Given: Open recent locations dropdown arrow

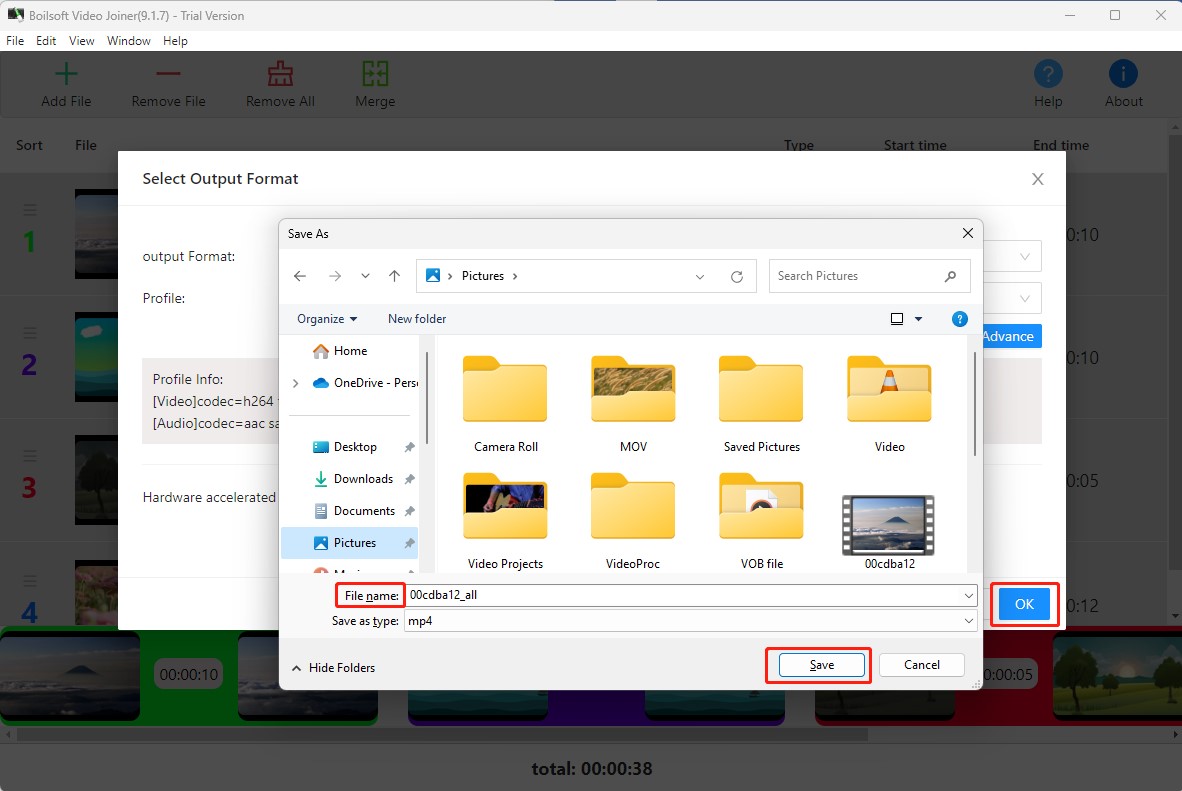Looking at the screenshot, I should 365,276.
